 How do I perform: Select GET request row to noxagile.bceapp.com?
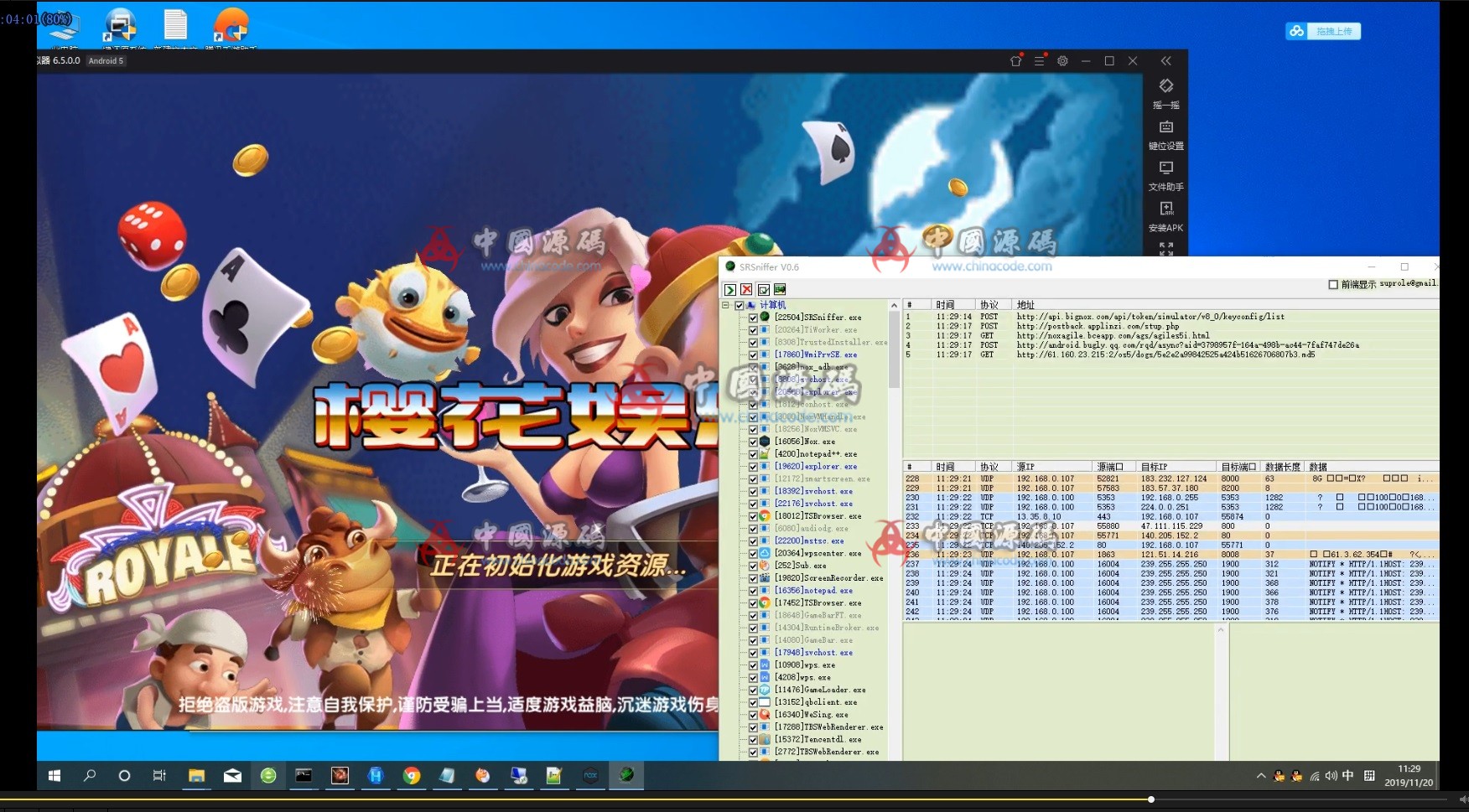pyautogui.click(x=1171, y=335)
